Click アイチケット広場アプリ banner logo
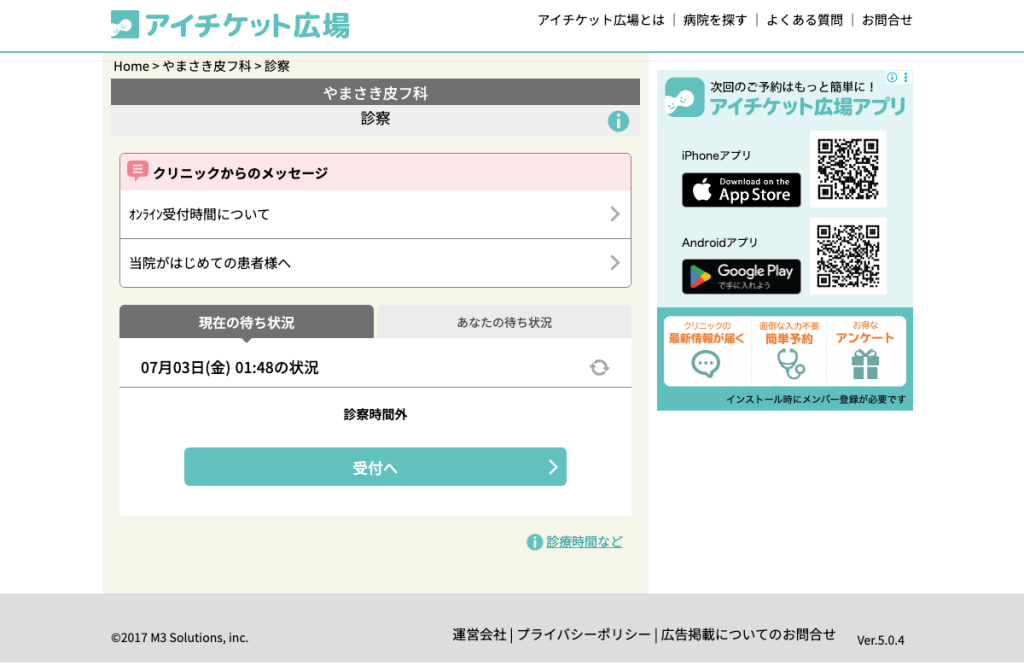This screenshot has height=666, width=1024. coord(684,97)
